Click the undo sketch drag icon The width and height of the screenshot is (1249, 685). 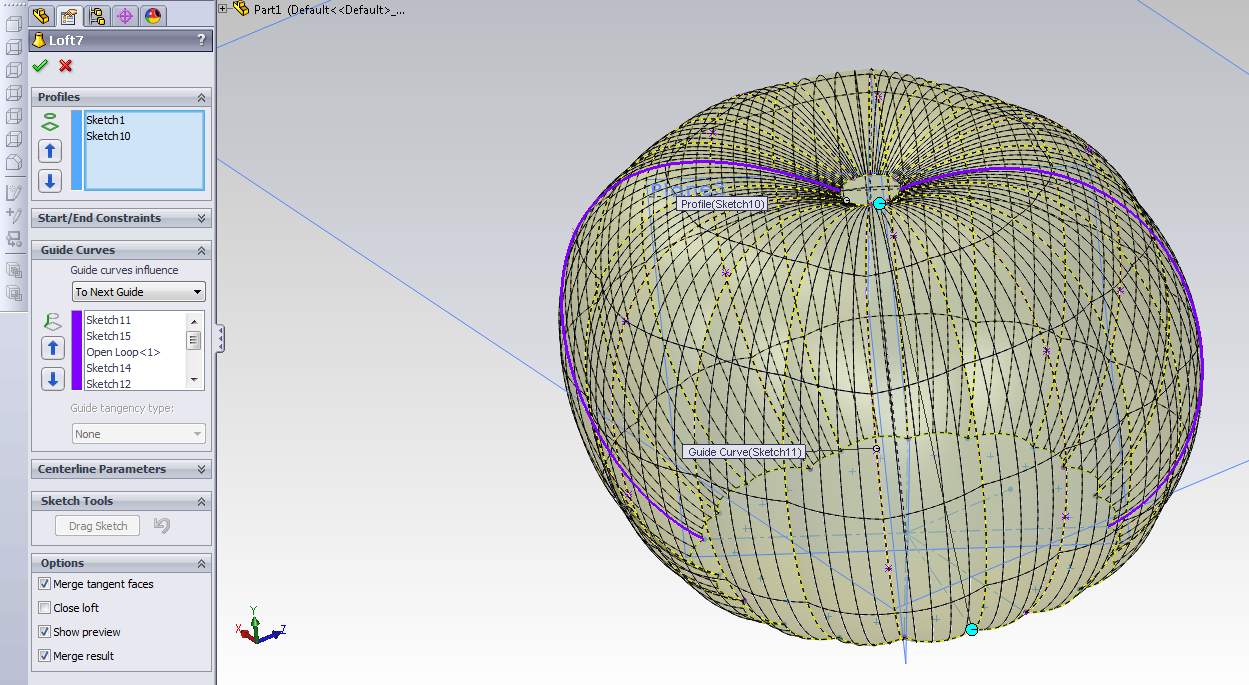(162, 525)
